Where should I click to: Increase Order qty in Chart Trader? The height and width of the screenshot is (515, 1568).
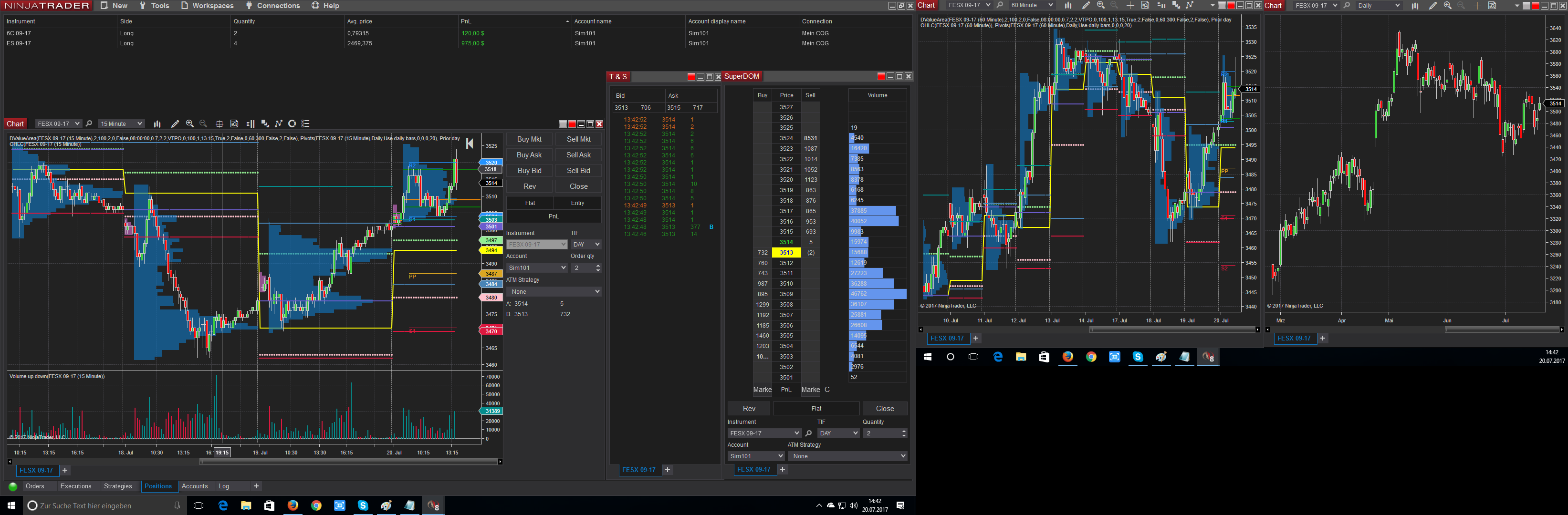[x=598, y=266]
